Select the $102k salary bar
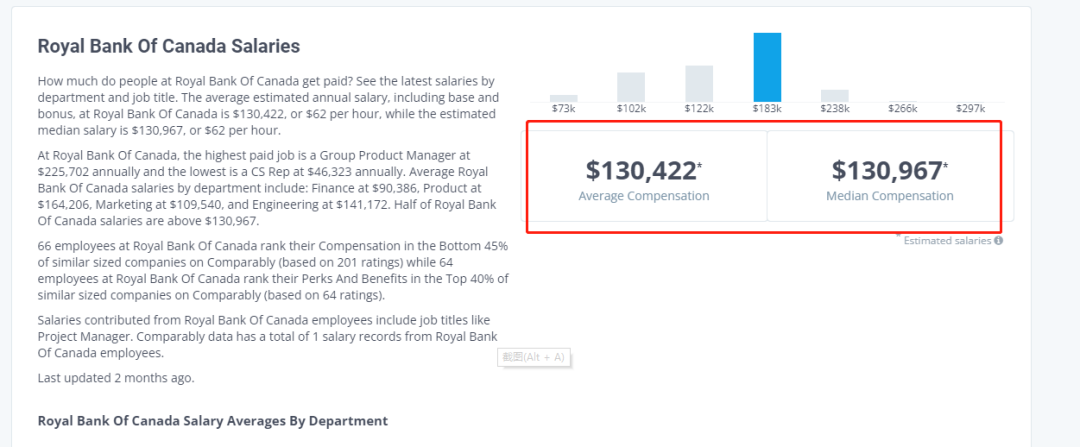Image resolution: width=1080 pixels, height=447 pixels. [631, 87]
